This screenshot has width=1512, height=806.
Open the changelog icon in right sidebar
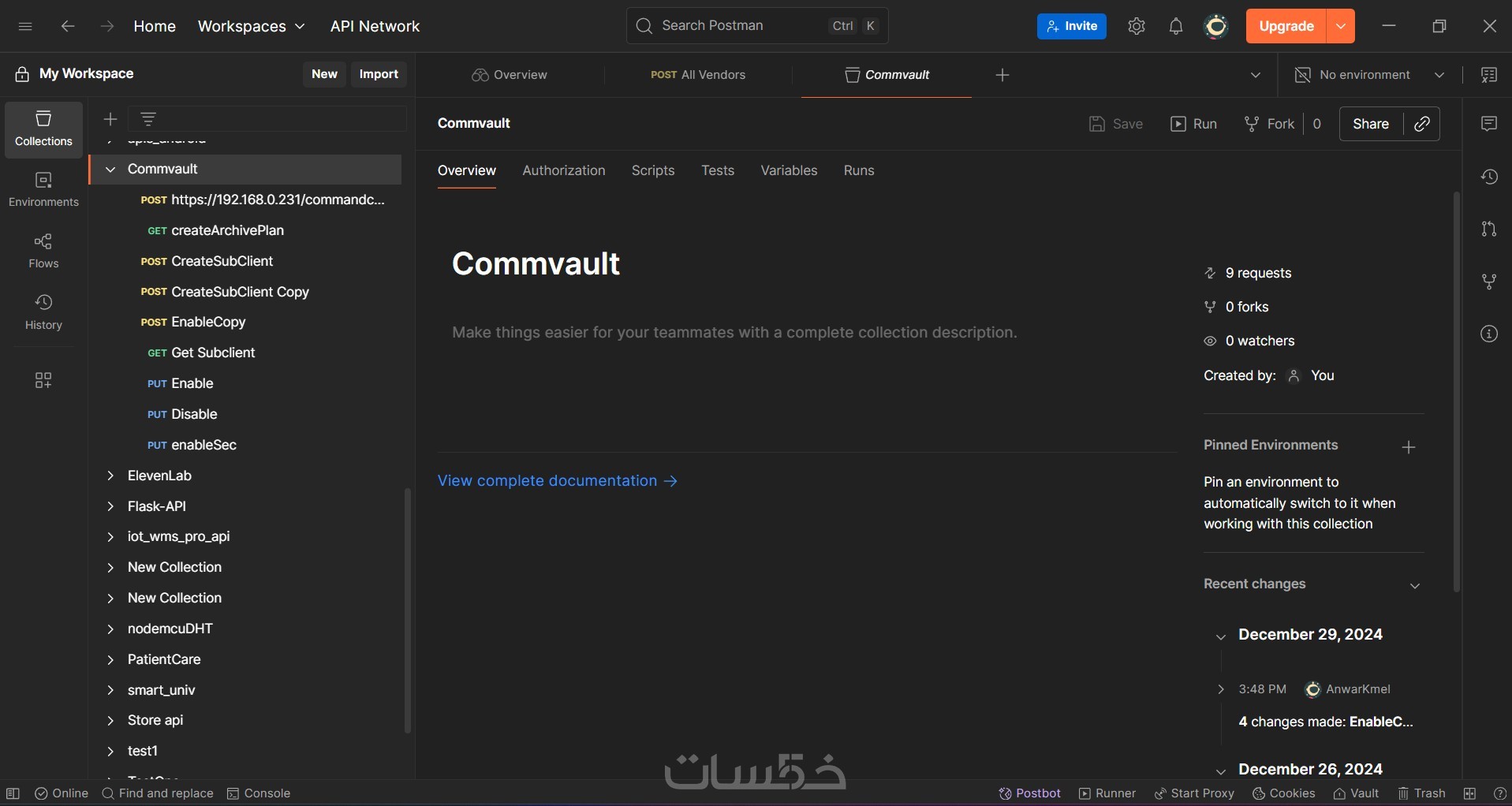pos(1489,177)
